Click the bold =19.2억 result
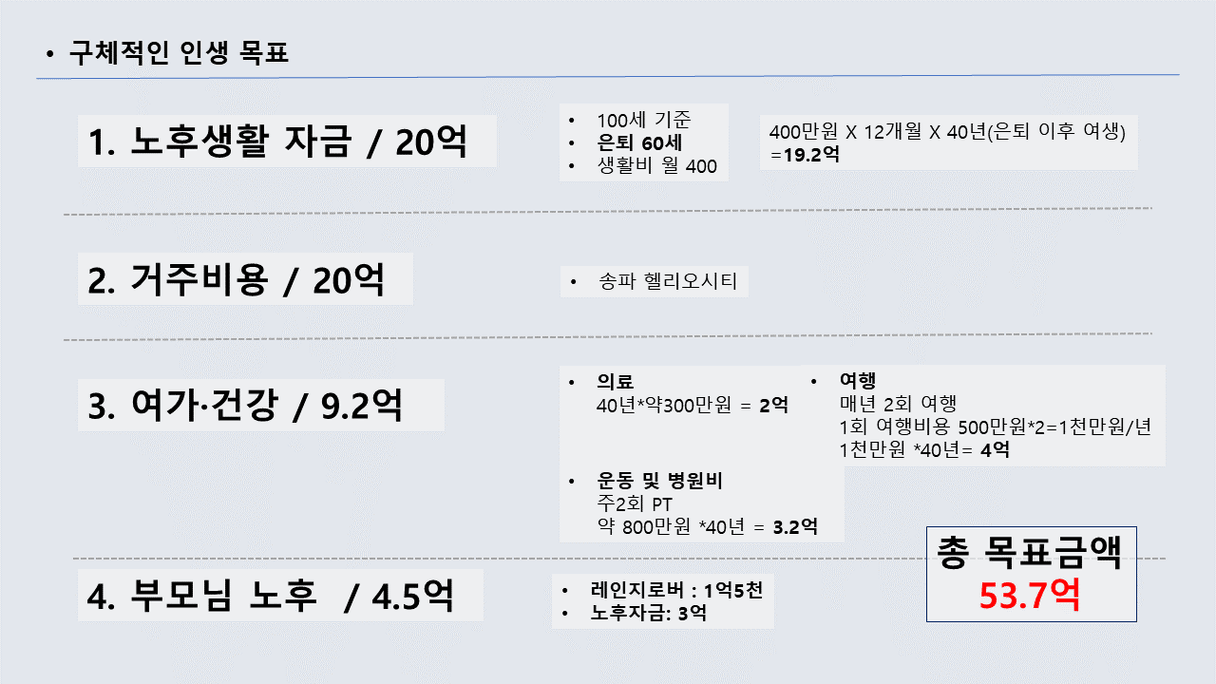 pyautogui.click(x=805, y=155)
